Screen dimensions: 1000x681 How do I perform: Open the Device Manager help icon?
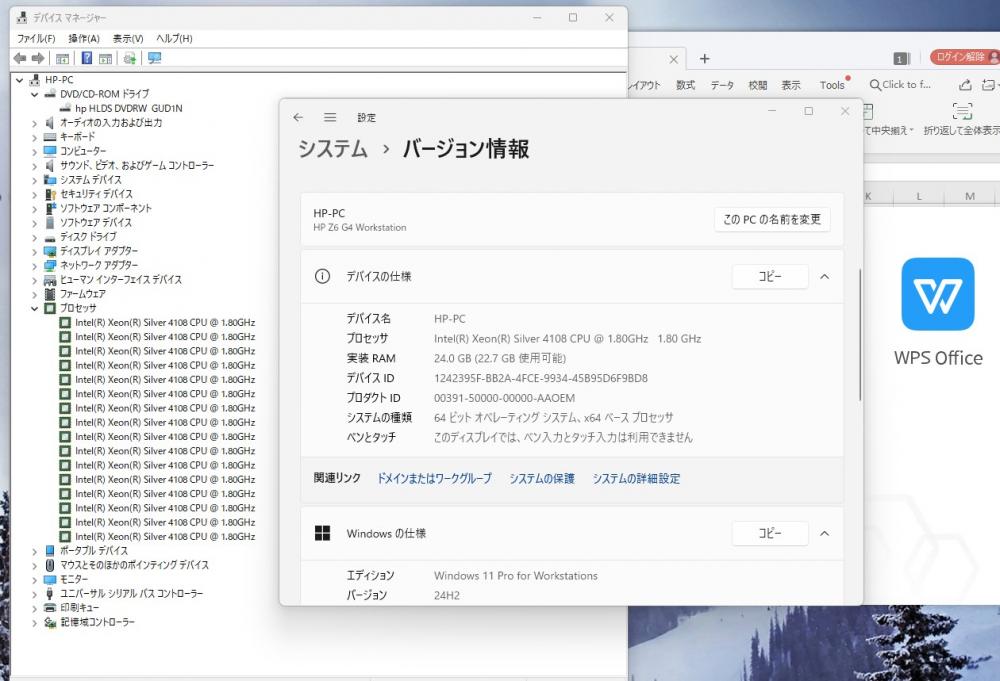click(x=87, y=59)
